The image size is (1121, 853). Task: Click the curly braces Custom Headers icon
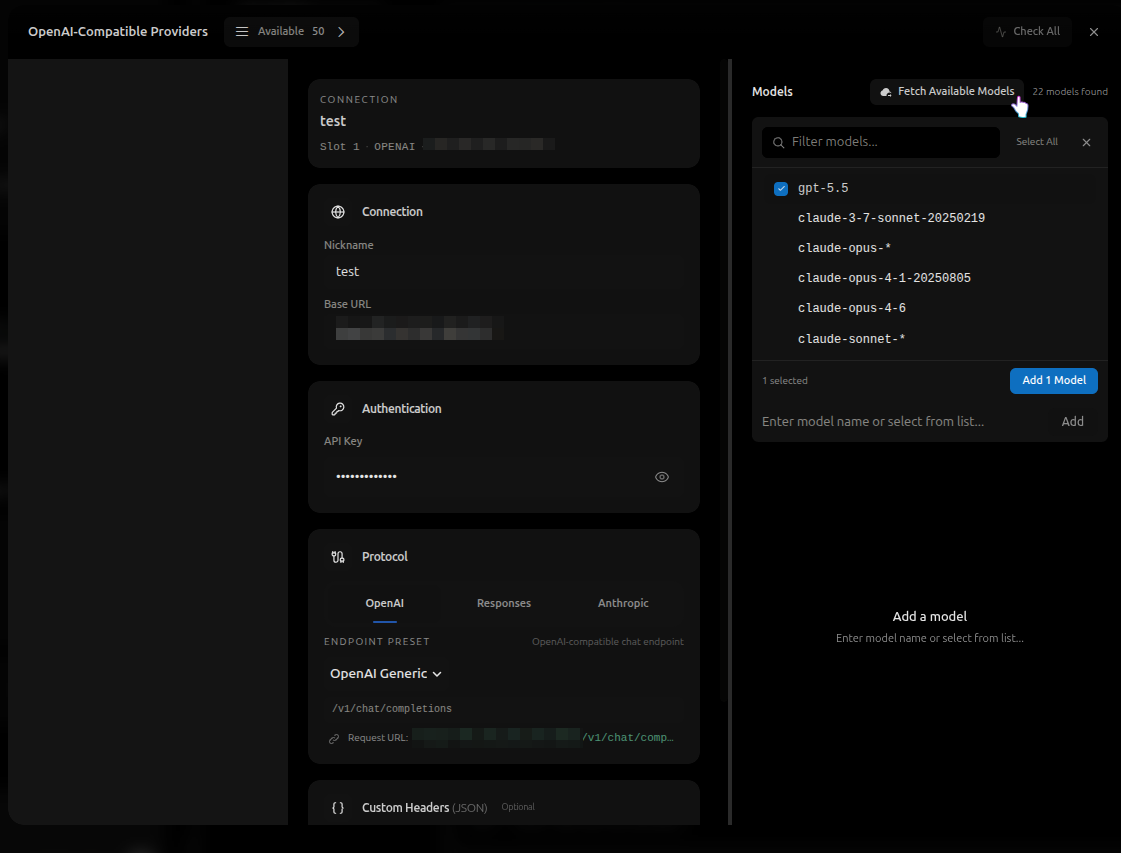pyautogui.click(x=338, y=808)
